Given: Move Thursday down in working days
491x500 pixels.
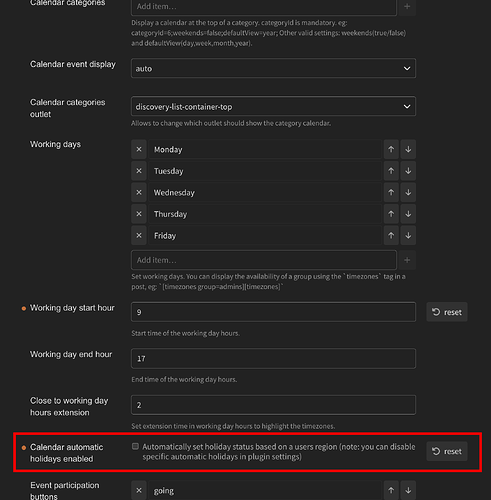Looking at the screenshot, I should [x=408, y=214].
